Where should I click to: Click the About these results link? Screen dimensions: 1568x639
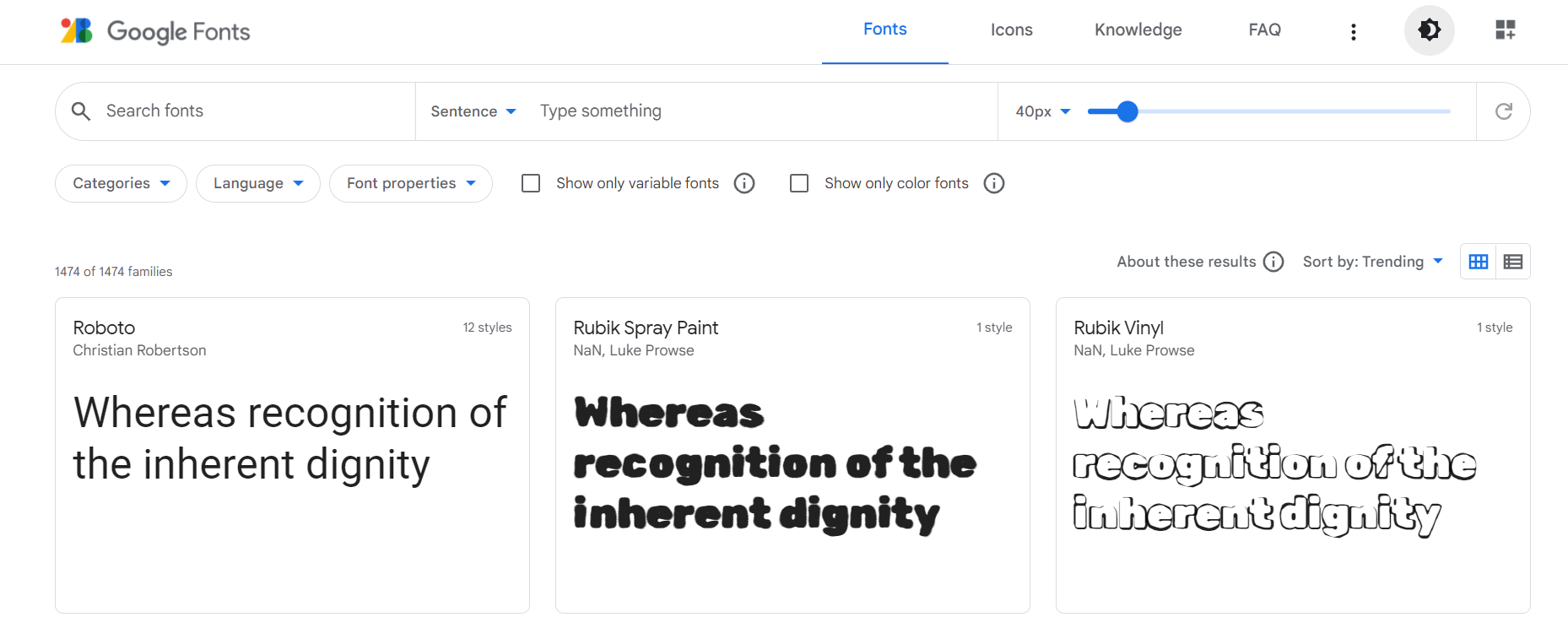point(1186,262)
